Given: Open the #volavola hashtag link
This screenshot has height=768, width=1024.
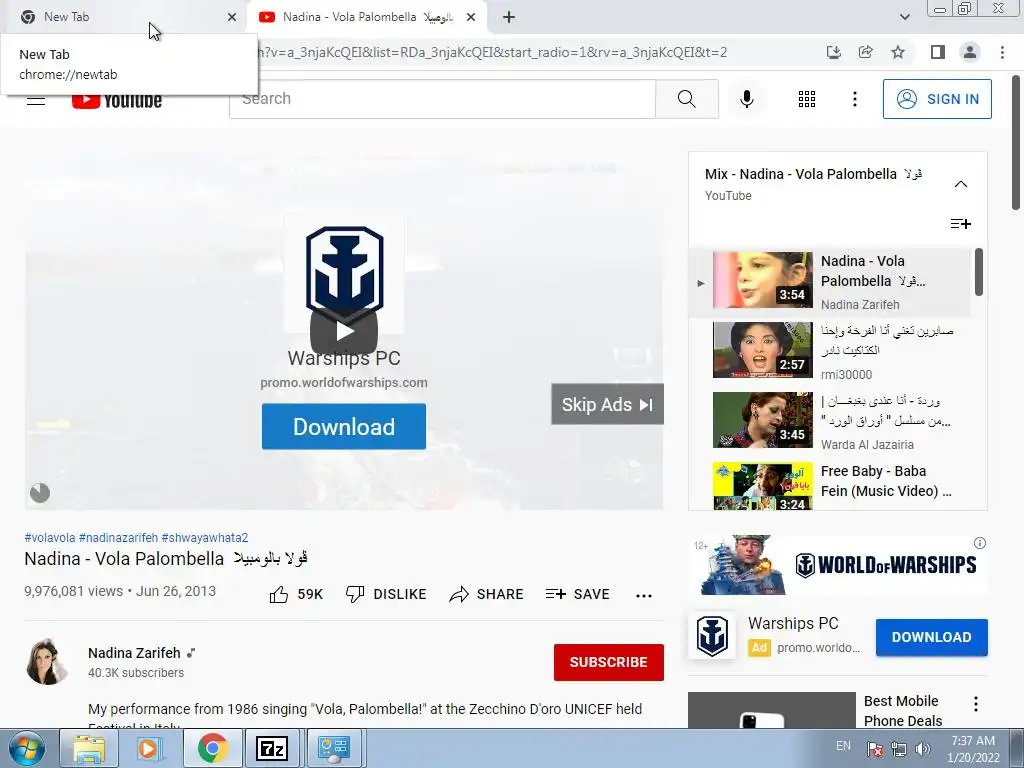Looking at the screenshot, I should coord(50,538).
